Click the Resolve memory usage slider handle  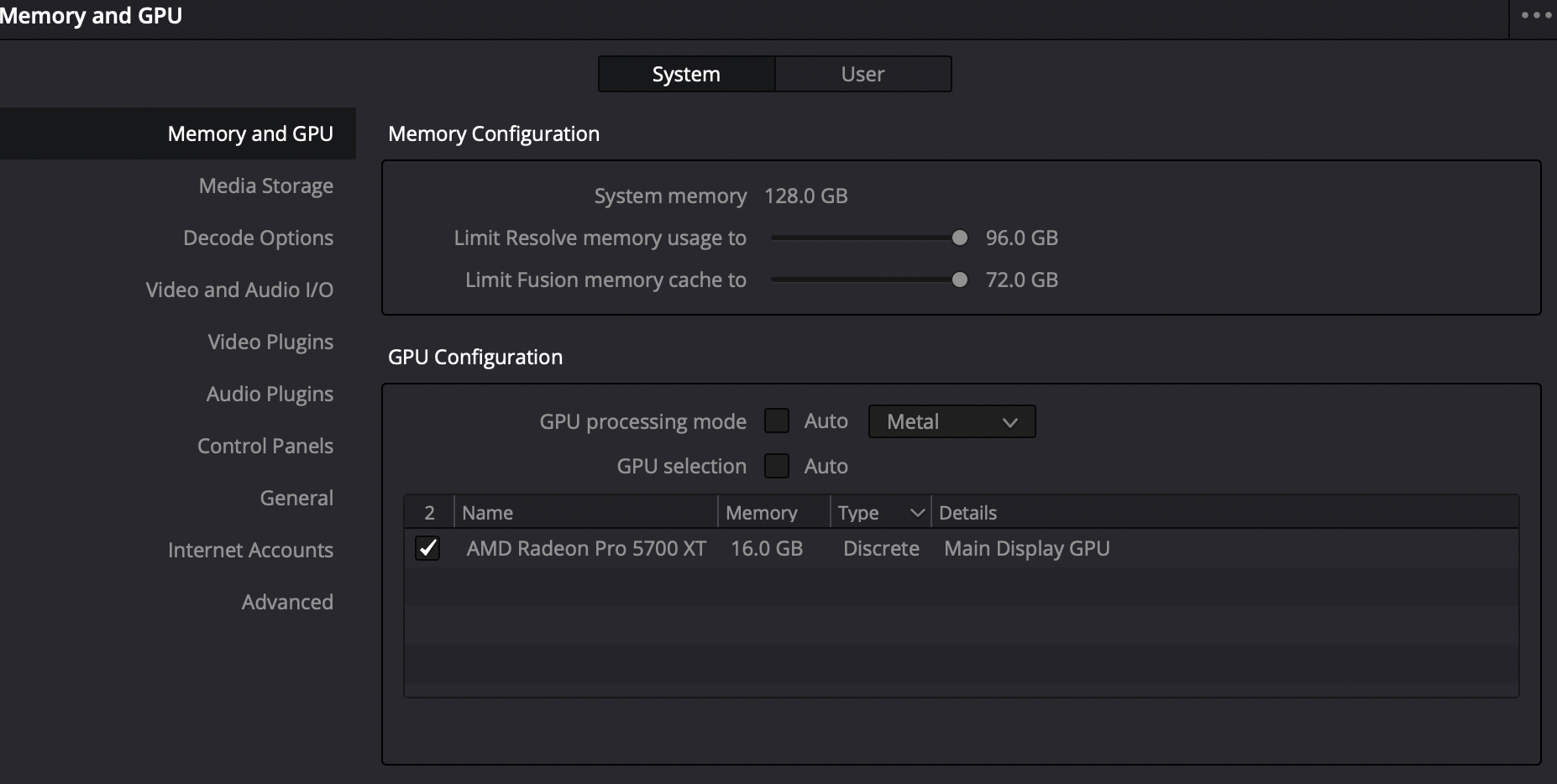[x=959, y=238]
